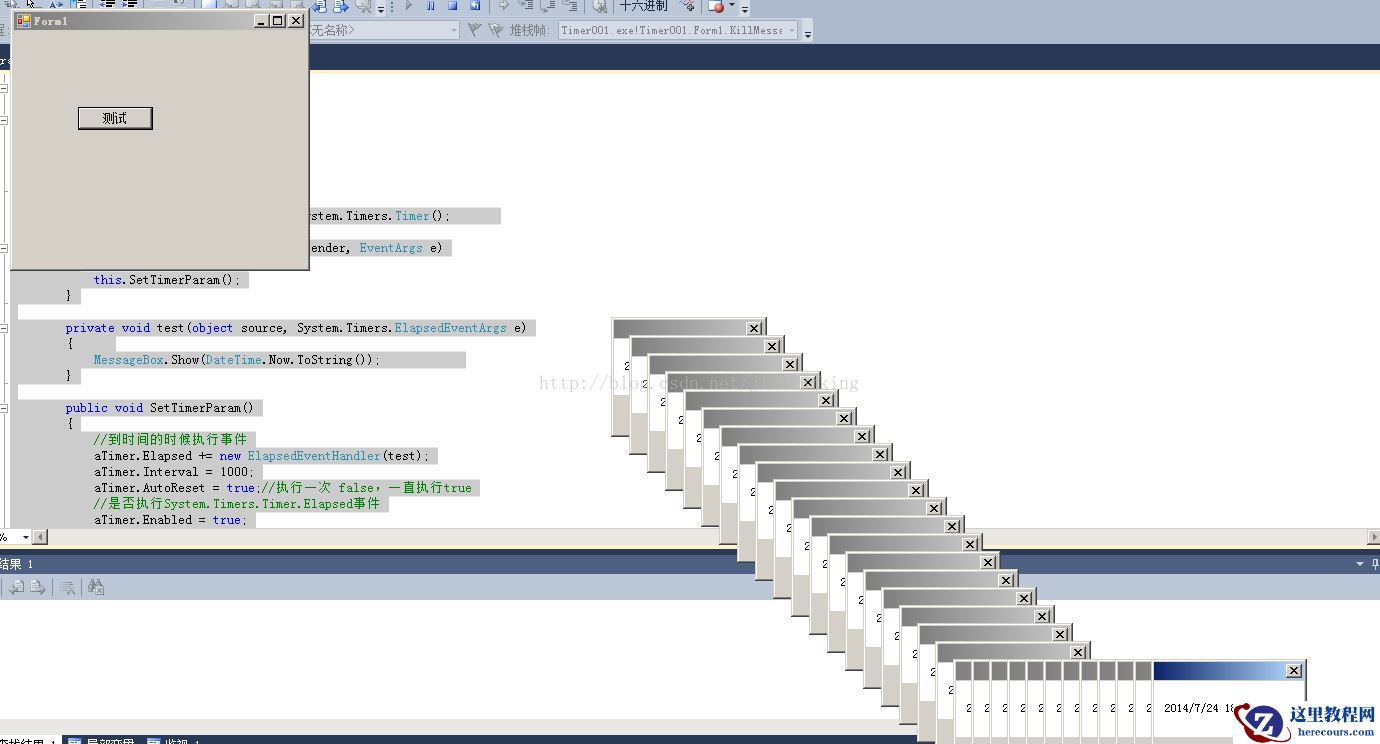Click the previous-result navigation icon in 结果 toolbar
The width and height of the screenshot is (1380, 744).
tap(16, 587)
